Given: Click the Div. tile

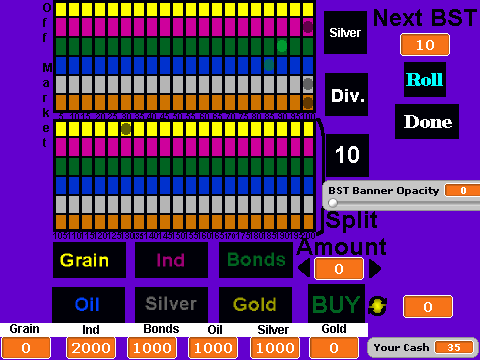Looking at the screenshot, I should [347, 95].
